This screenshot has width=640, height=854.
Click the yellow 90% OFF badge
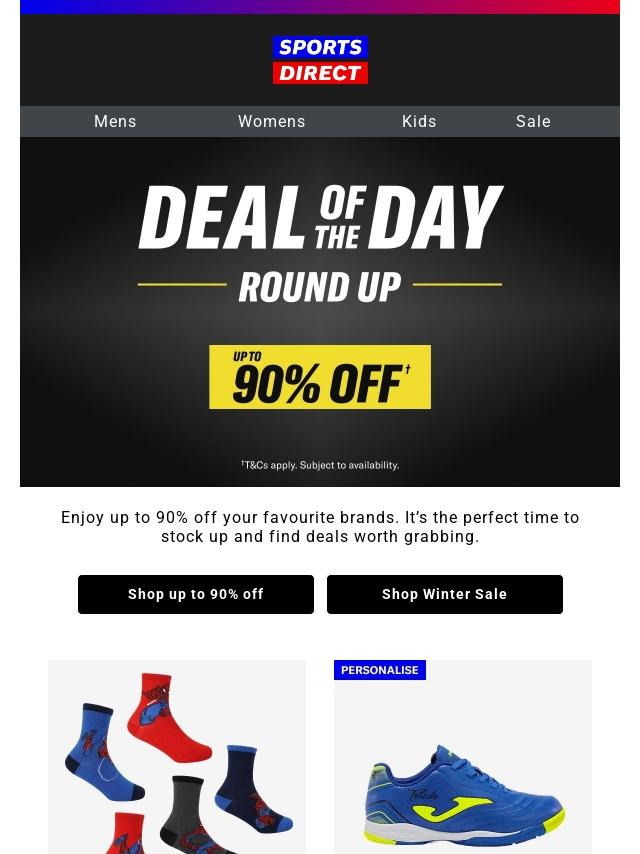[x=320, y=377]
